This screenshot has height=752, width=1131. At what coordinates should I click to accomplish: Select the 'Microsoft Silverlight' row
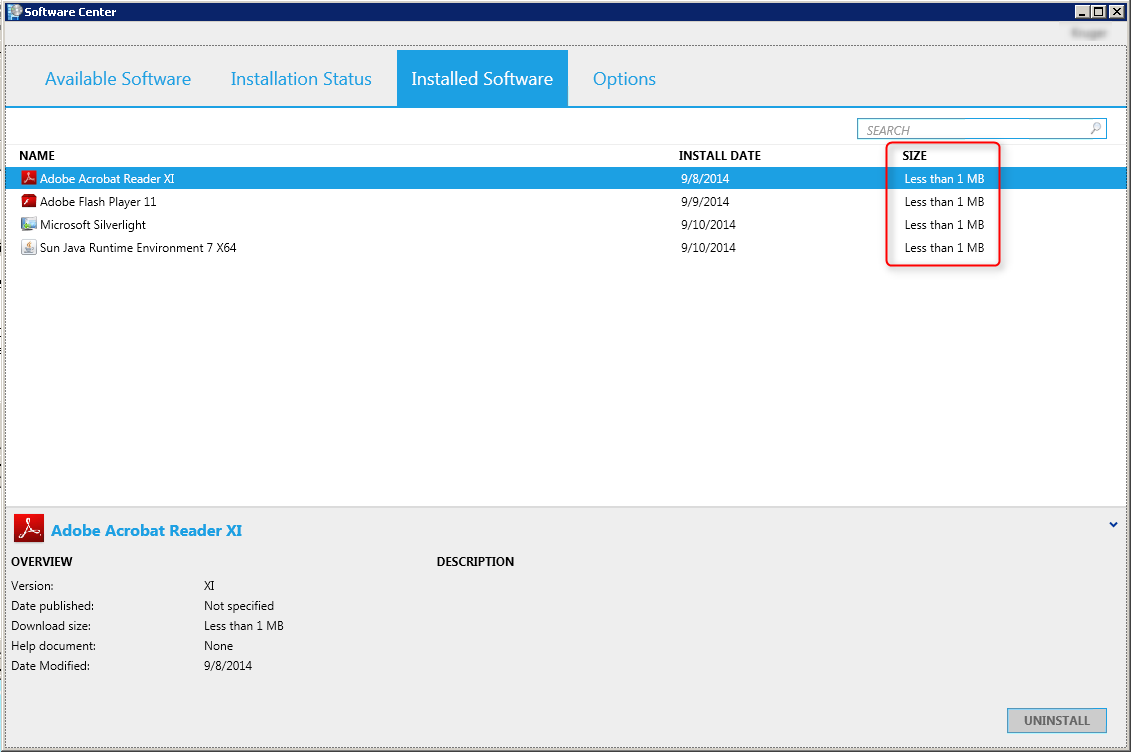[x=566, y=224]
